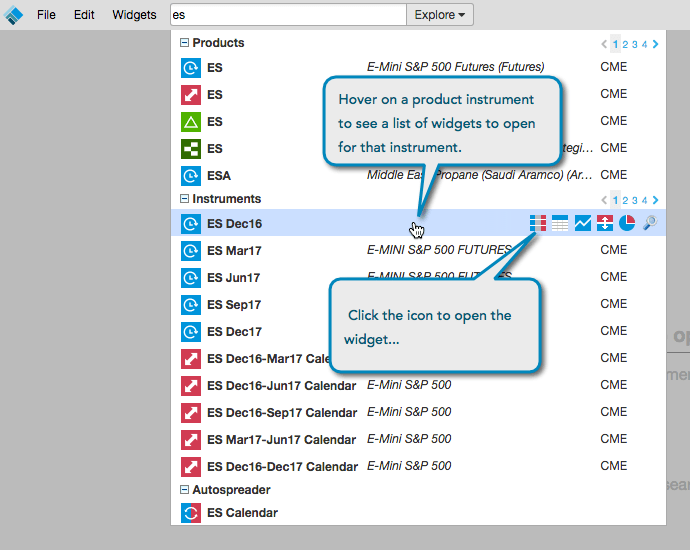Select ES Dec16-Dec17 Calendar name
The width and height of the screenshot is (690, 550).
[283, 467]
